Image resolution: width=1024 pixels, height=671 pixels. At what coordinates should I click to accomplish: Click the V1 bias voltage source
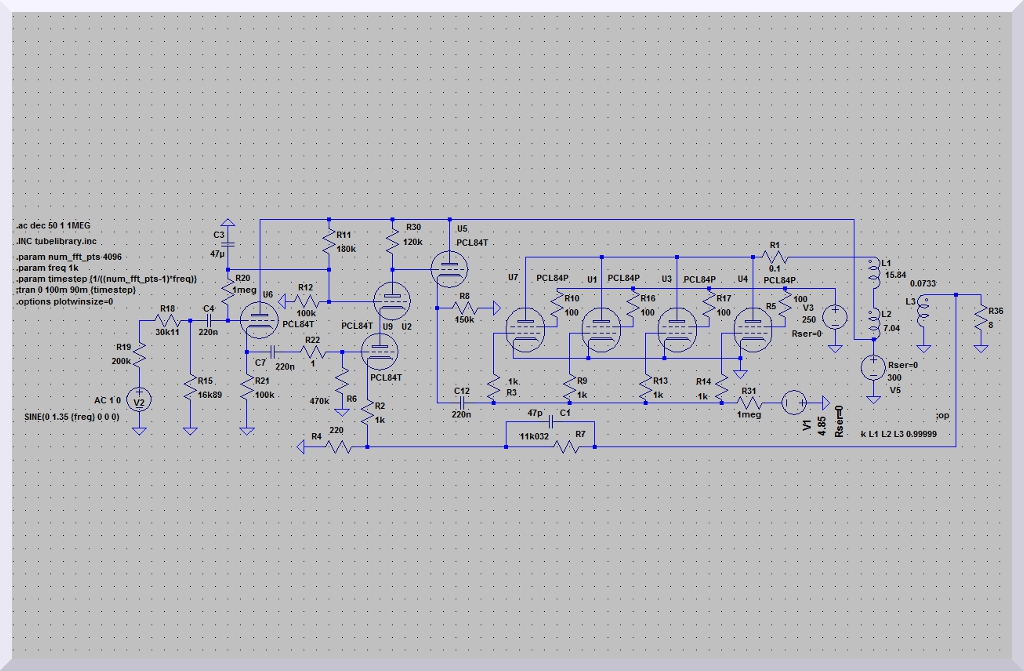pyautogui.click(x=794, y=402)
